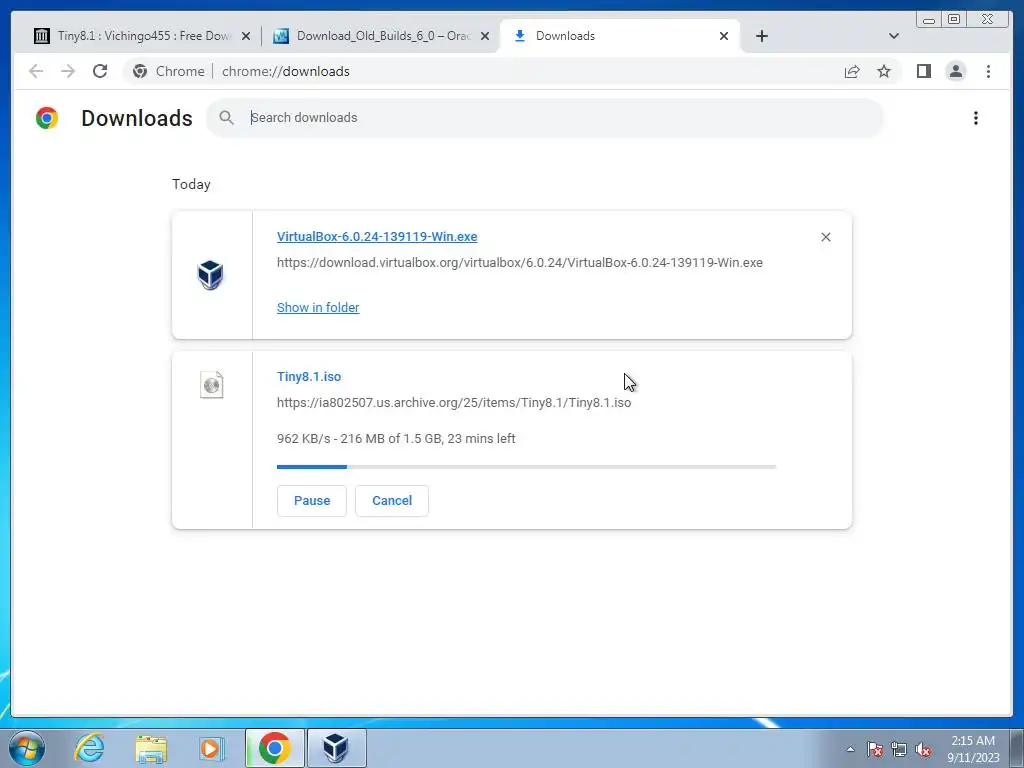Image resolution: width=1024 pixels, height=768 pixels.
Task: Click the Tiny8.1.iso download progress bar
Action: click(x=526, y=467)
